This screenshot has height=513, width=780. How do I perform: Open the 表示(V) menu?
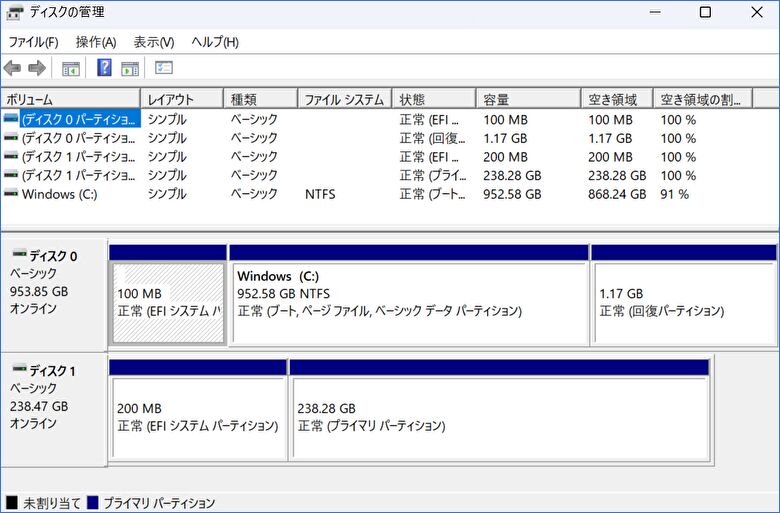(x=154, y=42)
